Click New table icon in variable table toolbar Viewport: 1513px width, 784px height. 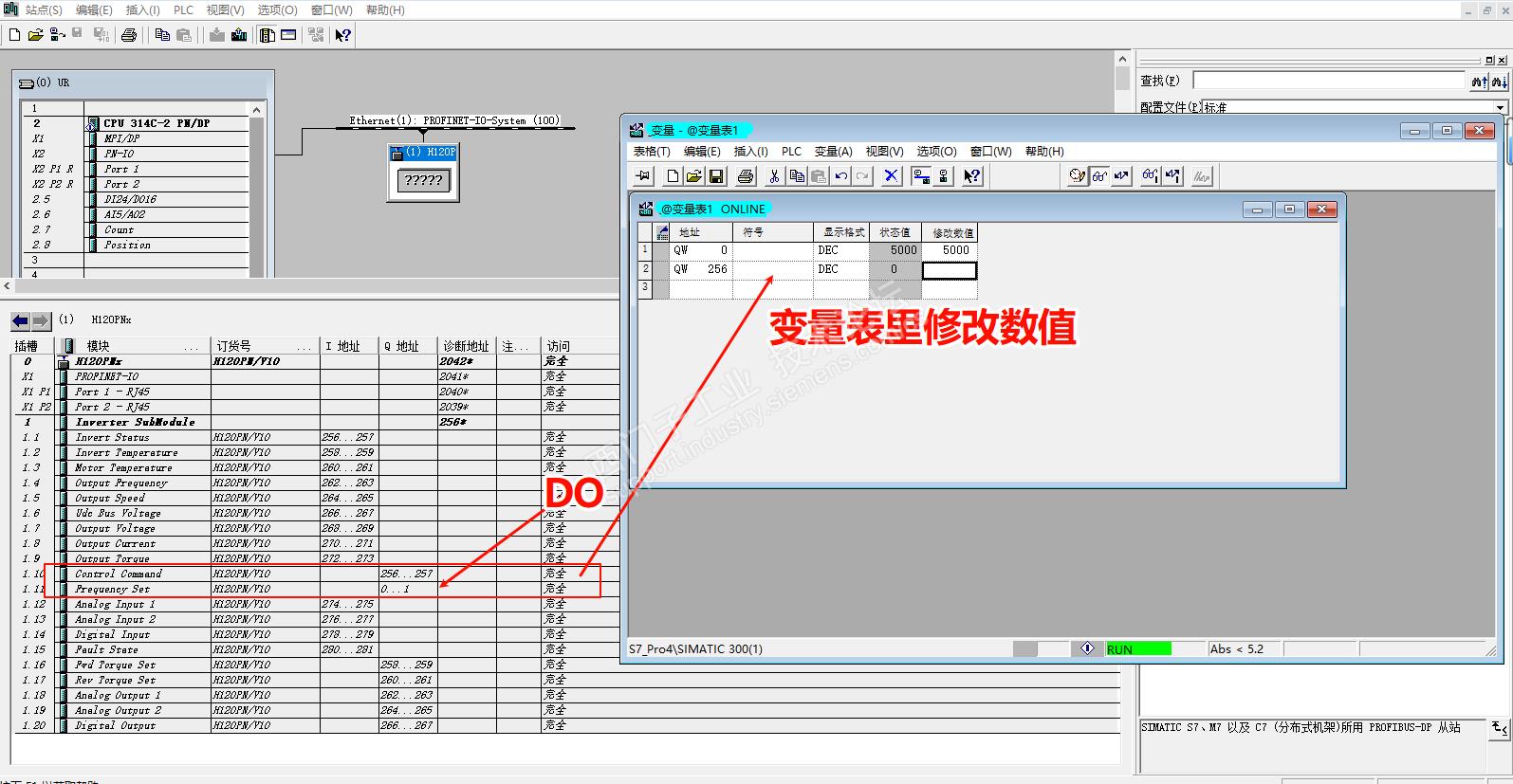click(x=673, y=175)
